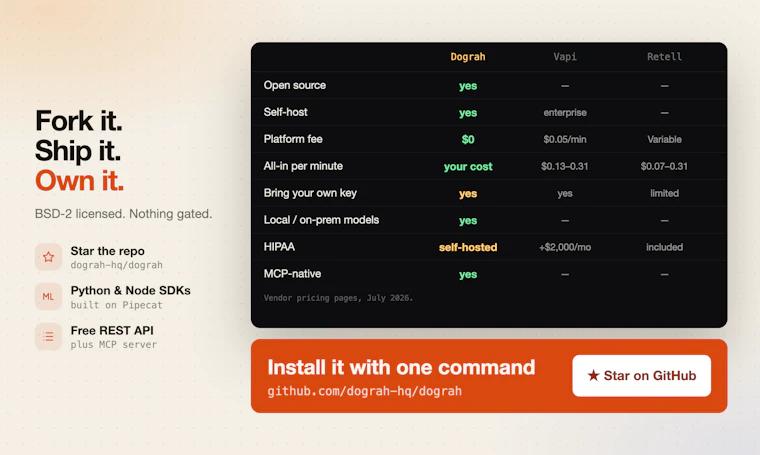Click Dograh's yes for Open source

[x=468, y=86]
